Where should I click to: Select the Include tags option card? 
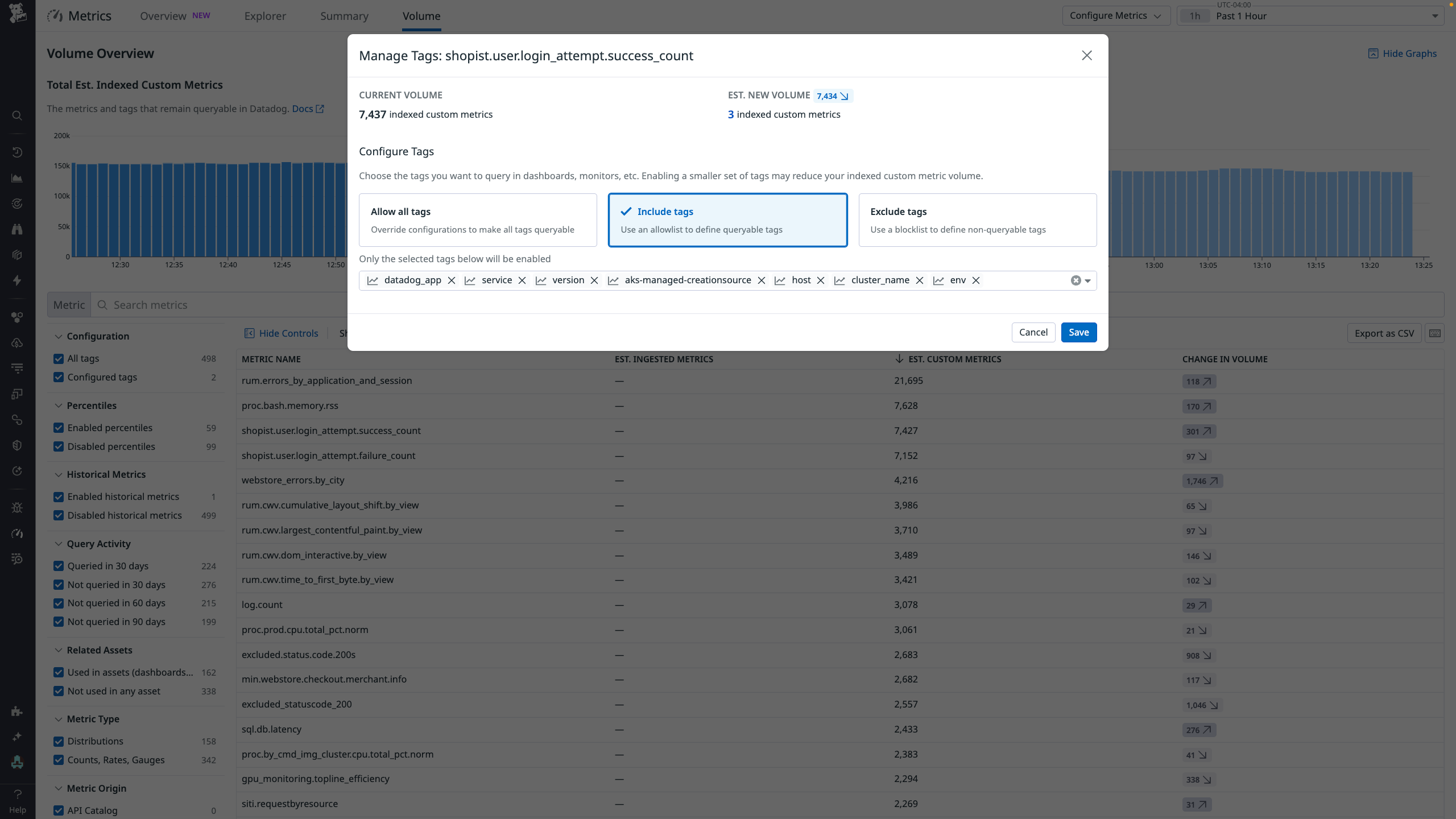(x=727, y=220)
